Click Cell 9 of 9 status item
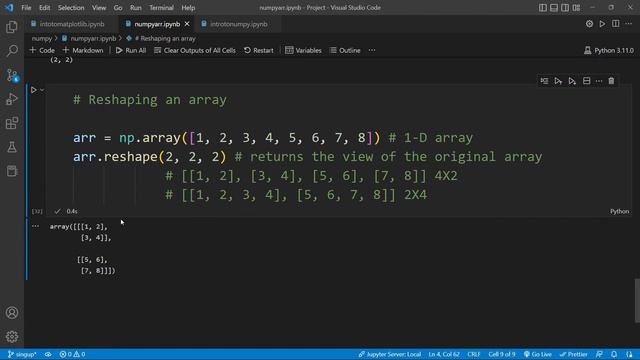Viewport: 640px width, 360px height. coord(502,354)
